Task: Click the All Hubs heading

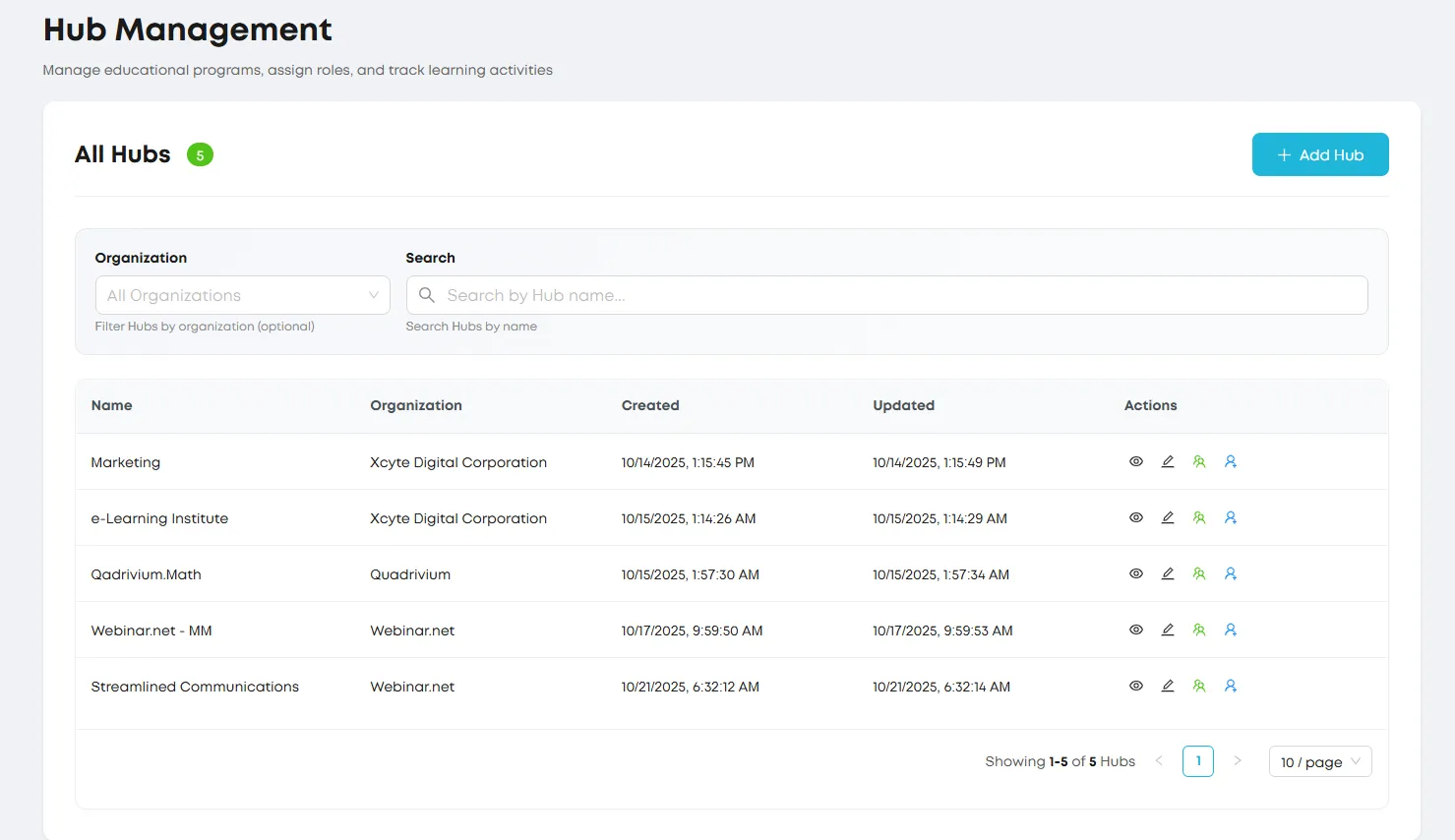Action: (122, 154)
